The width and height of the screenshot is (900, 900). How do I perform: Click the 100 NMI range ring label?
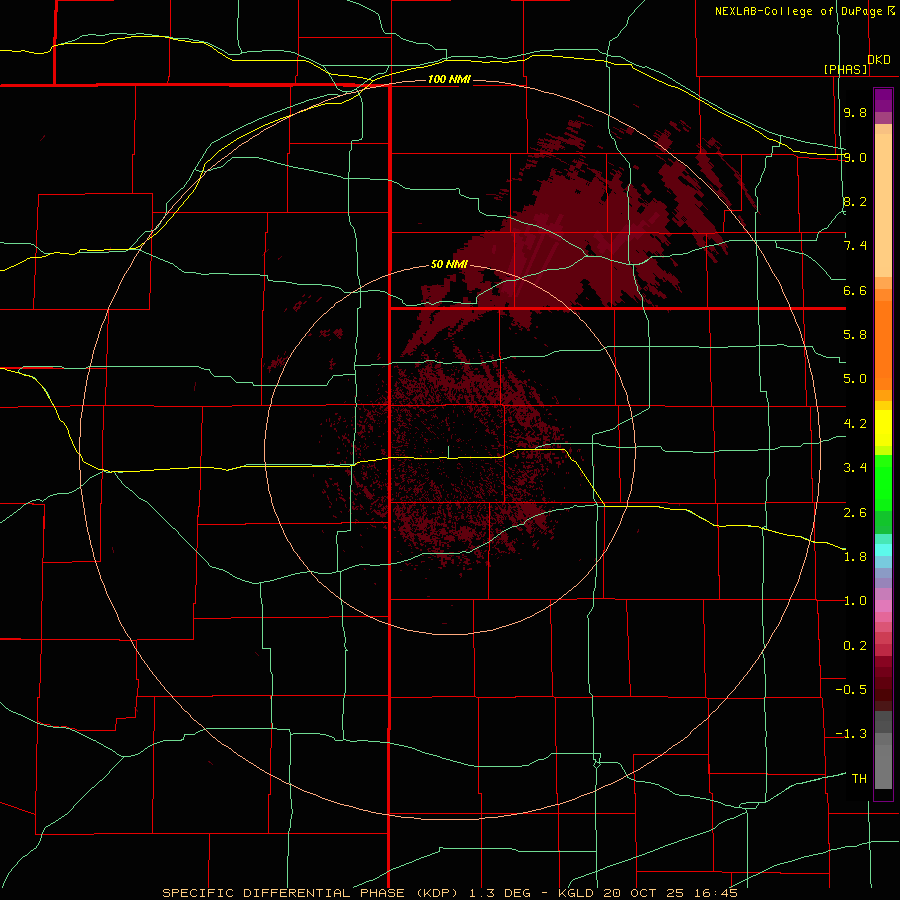coord(449,79)
